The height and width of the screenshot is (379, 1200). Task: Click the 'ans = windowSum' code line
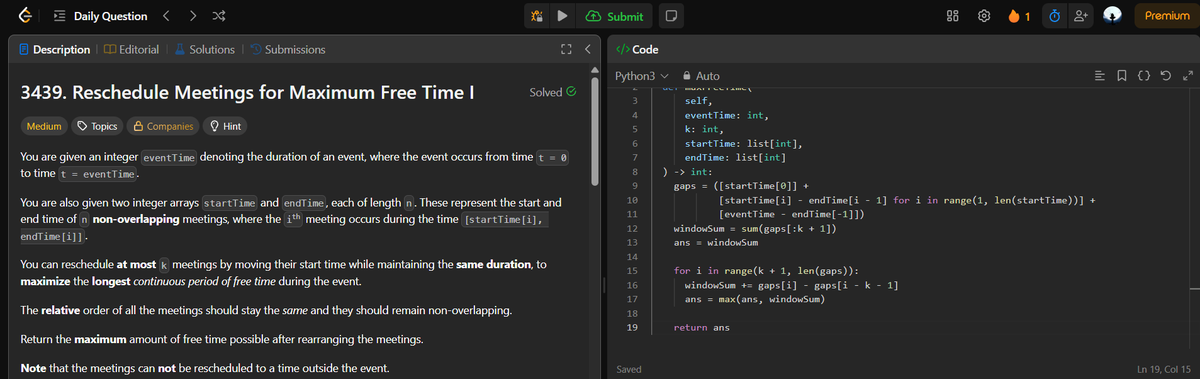[x=715, y=243]
